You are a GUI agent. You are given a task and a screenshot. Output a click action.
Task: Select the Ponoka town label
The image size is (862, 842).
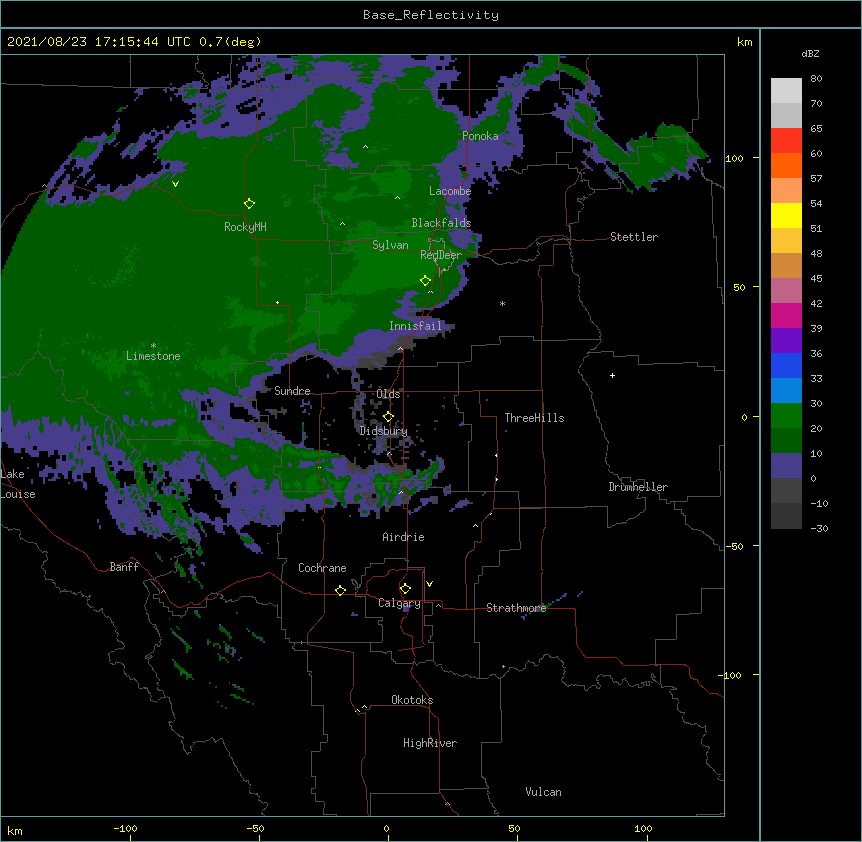click(480, 136)
